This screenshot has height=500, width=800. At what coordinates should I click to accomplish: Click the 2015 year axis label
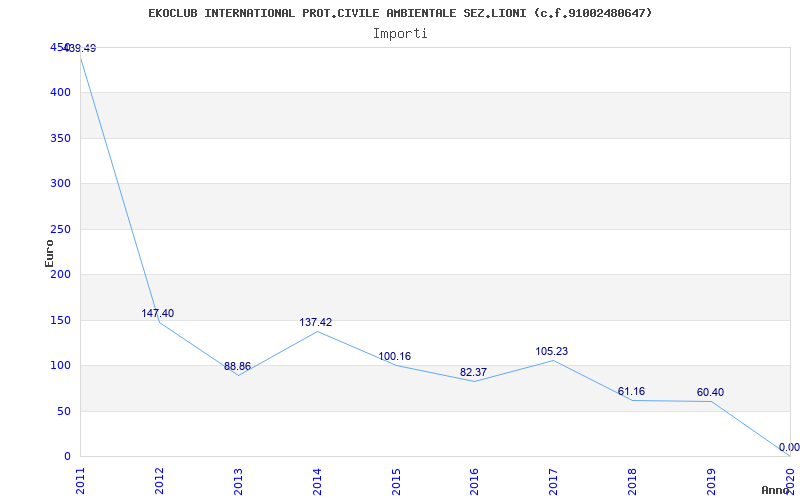[396, 481]
